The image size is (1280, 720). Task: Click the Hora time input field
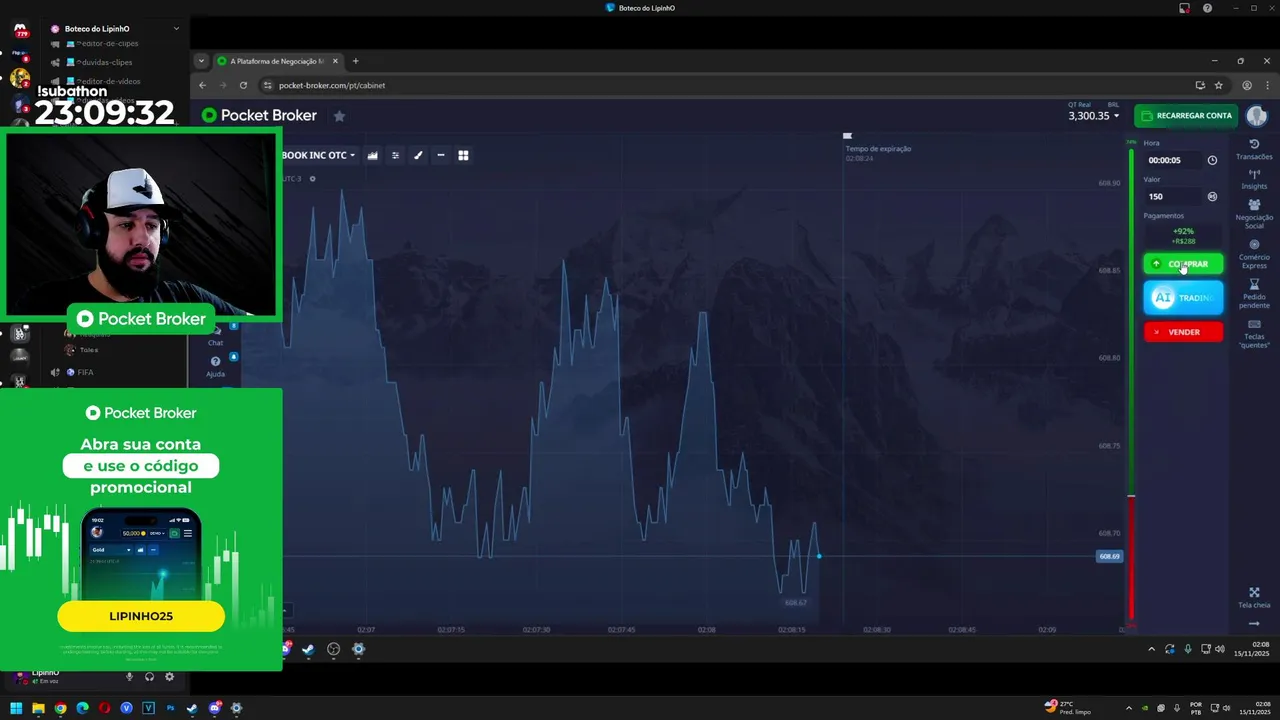[1173, 160]
